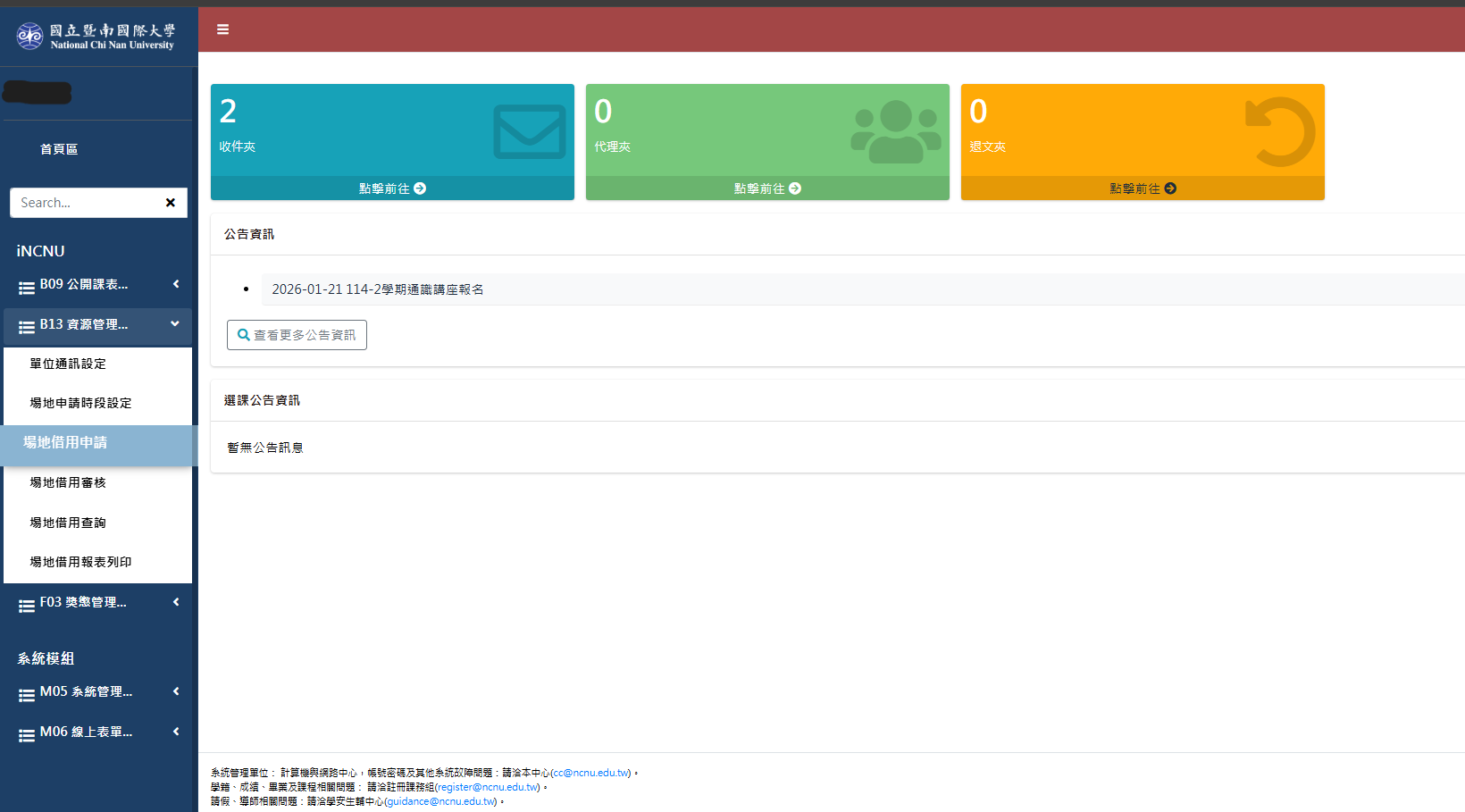Screen dimensions: 1465x812
Task: Click National Chi Nan University logo
Action: [x=96, y=37]
